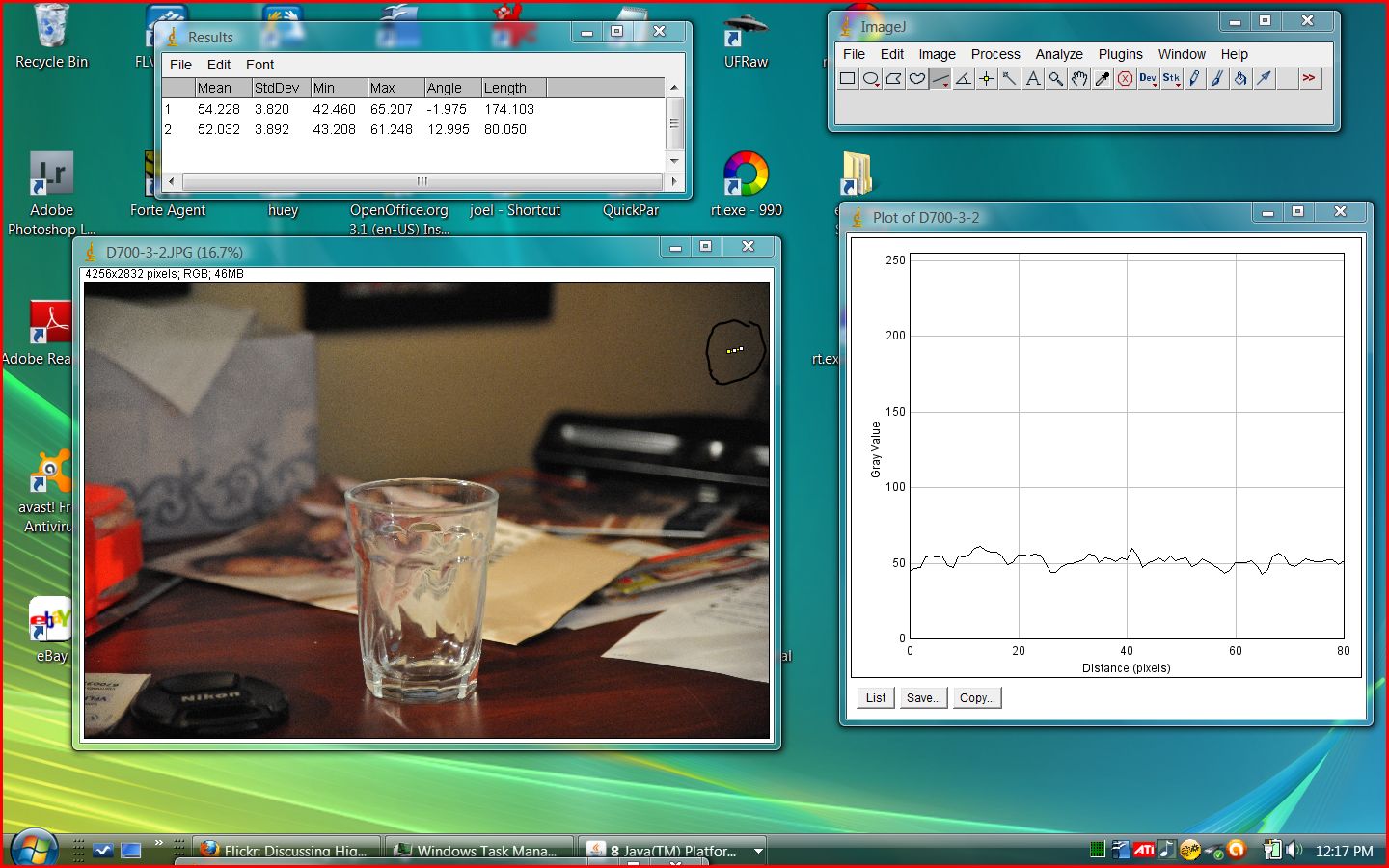Open ImageJ Analyze menu
Viewport: 1389px width, 868px height.
point(1059,54)
